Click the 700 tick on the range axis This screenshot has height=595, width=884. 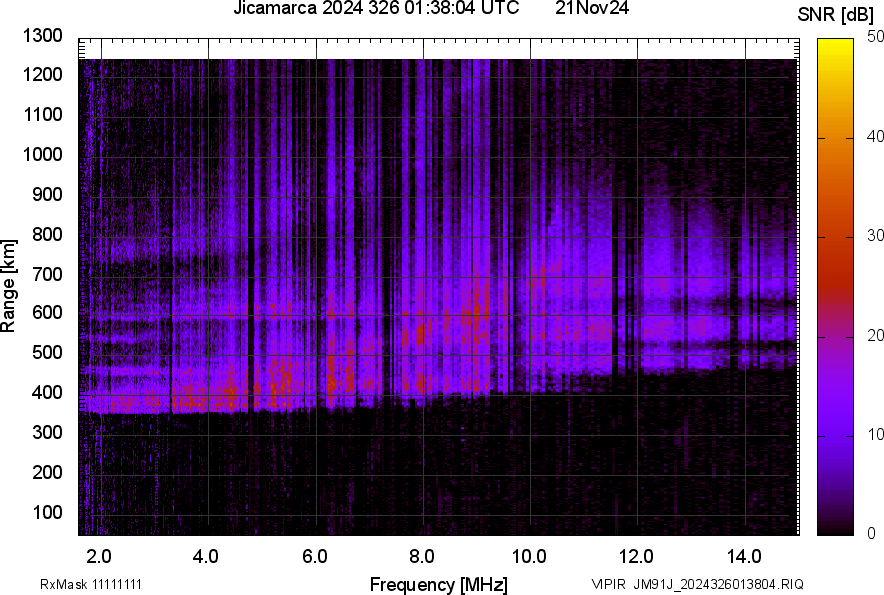[x=46, y=274]
